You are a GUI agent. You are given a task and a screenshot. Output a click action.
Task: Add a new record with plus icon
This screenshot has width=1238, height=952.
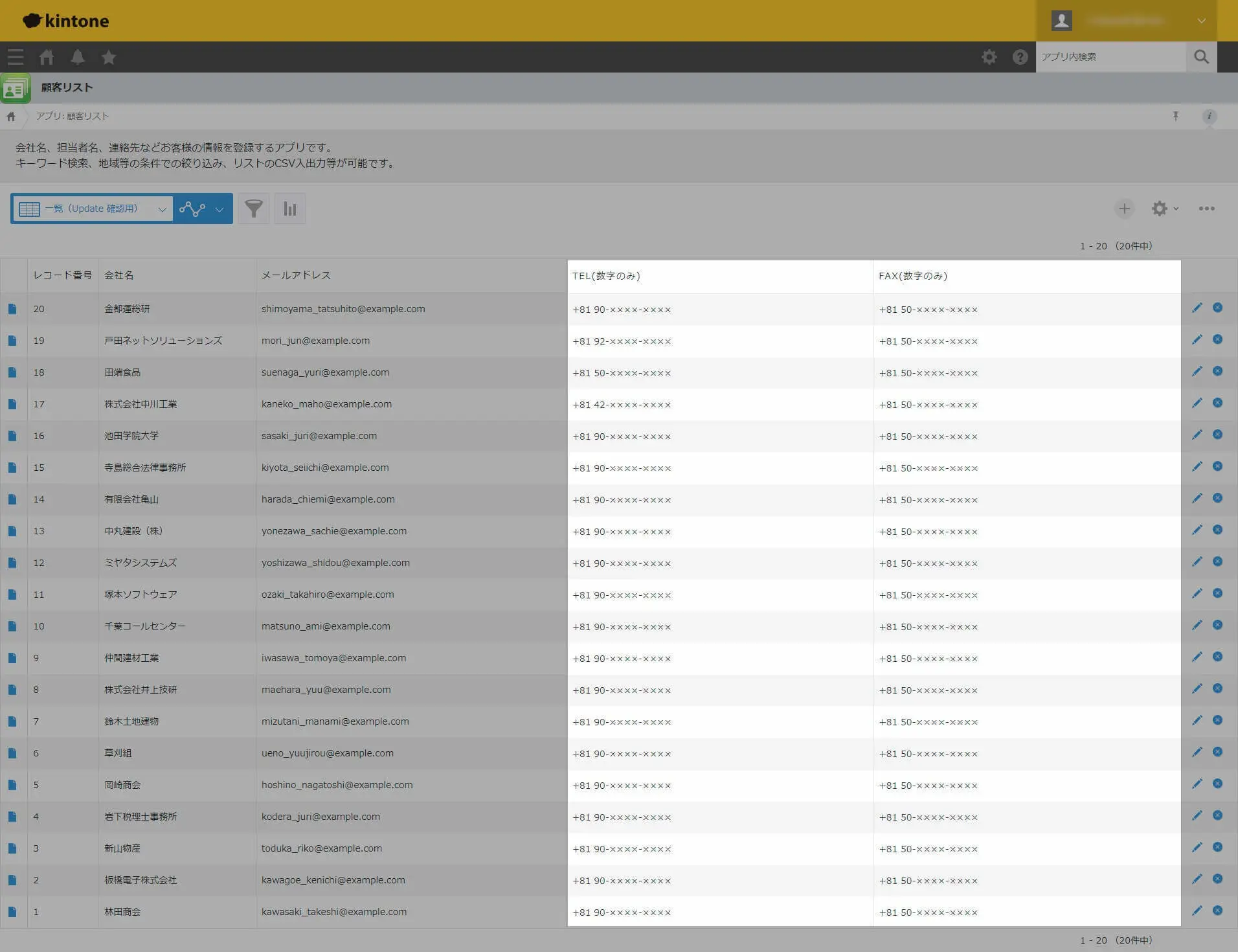pyautogui.click(x=1125, y=209)
